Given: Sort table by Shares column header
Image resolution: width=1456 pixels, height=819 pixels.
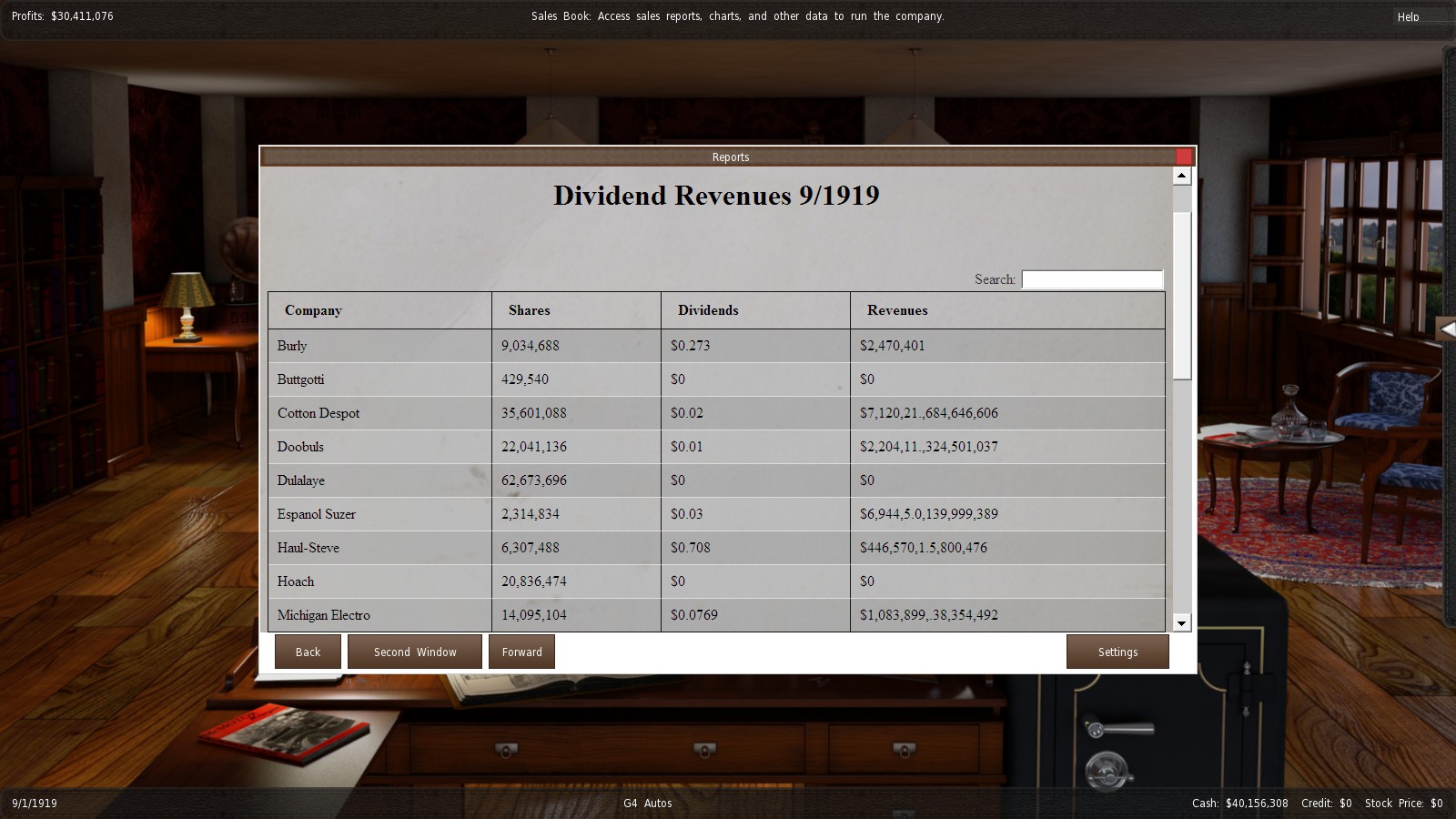Looking at the screenshot, I should point(529,310).
